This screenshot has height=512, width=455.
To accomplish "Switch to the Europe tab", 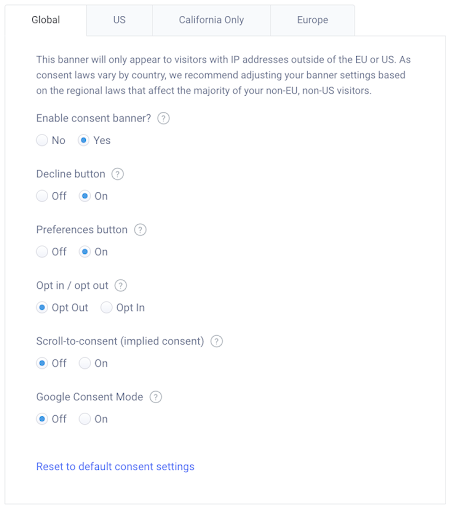I will pos(312,20).
